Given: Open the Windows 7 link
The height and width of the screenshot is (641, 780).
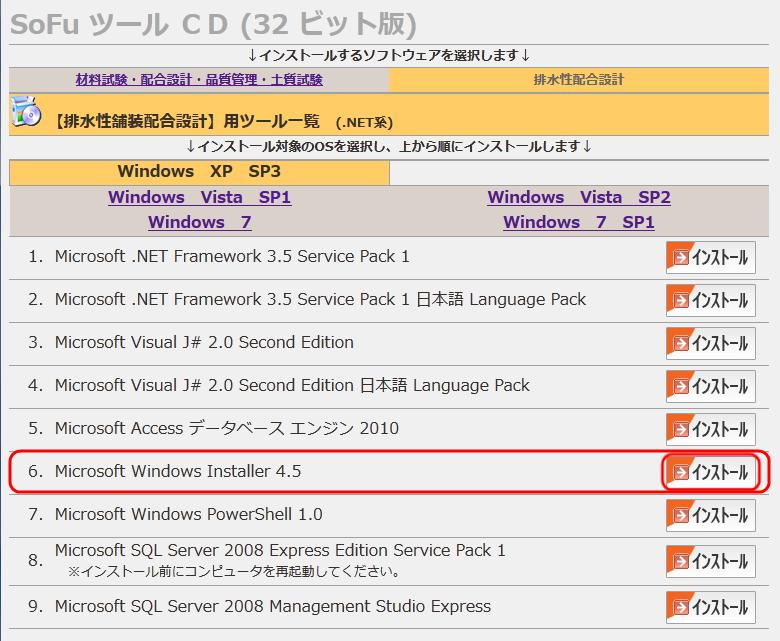Looking at the screenshot, I should click(x=199, y=222).
